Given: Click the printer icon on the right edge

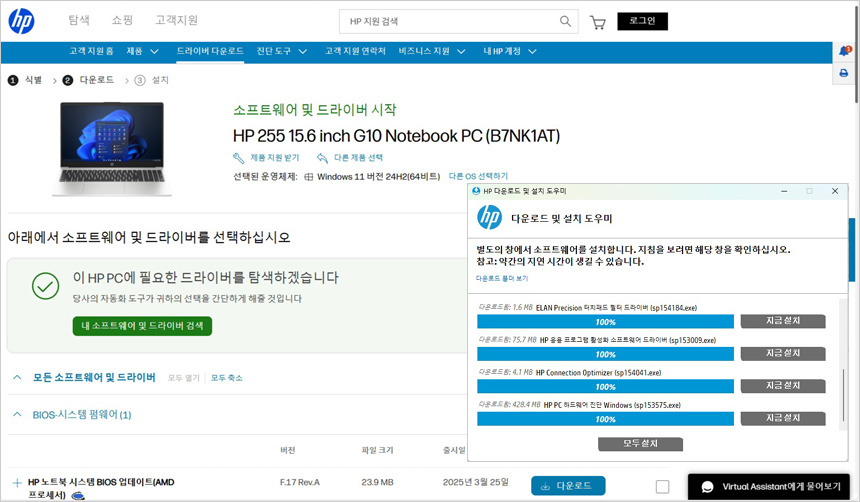Looking at the screenshot, I should click(843, 73).
